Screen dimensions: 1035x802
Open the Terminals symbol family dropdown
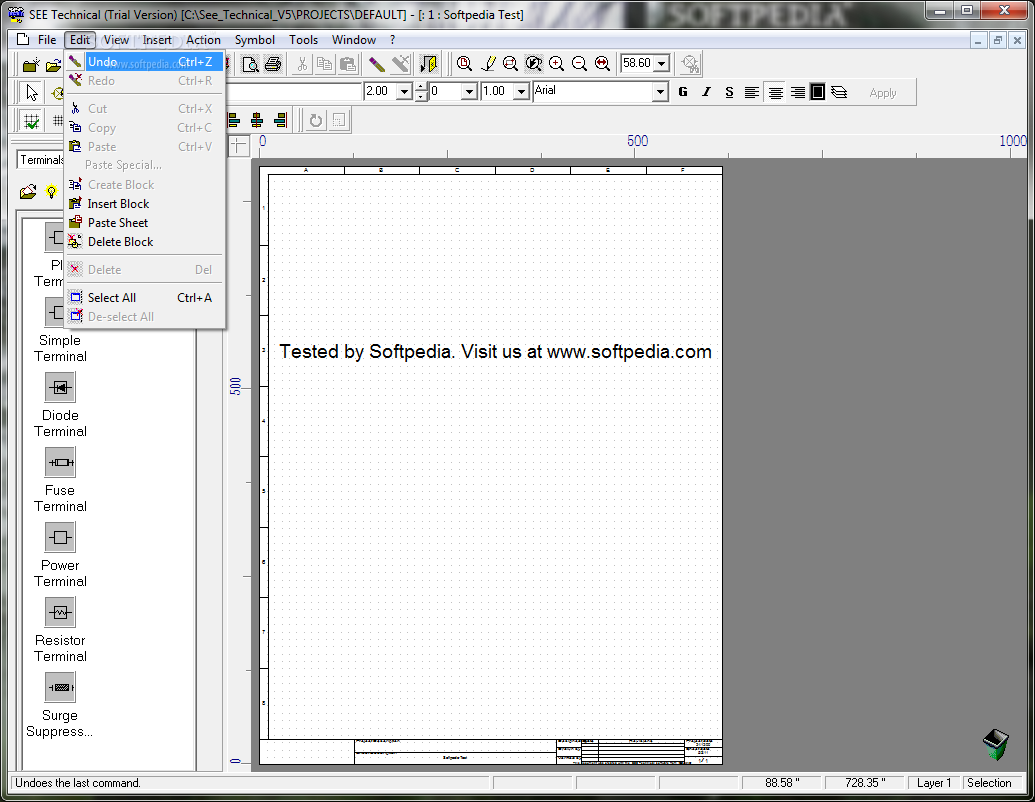tap(40, 160)
